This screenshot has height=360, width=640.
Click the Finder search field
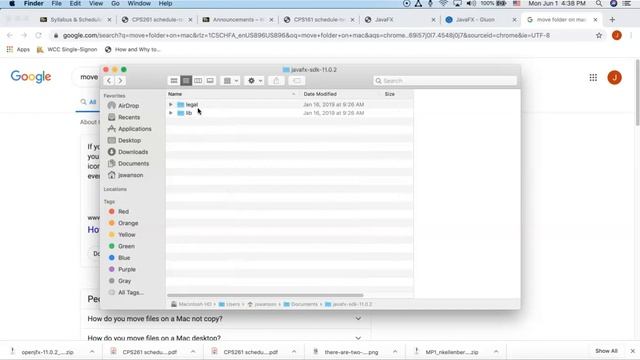[445, 81]
